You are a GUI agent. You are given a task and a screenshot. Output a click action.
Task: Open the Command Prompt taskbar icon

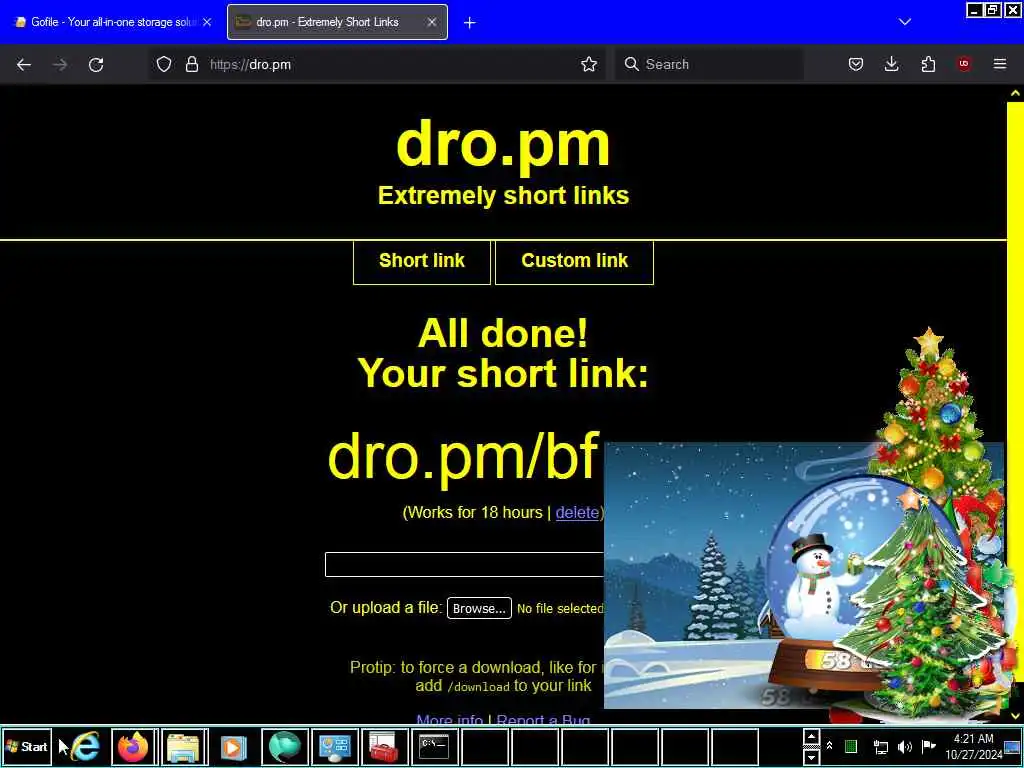pos(434,746)
